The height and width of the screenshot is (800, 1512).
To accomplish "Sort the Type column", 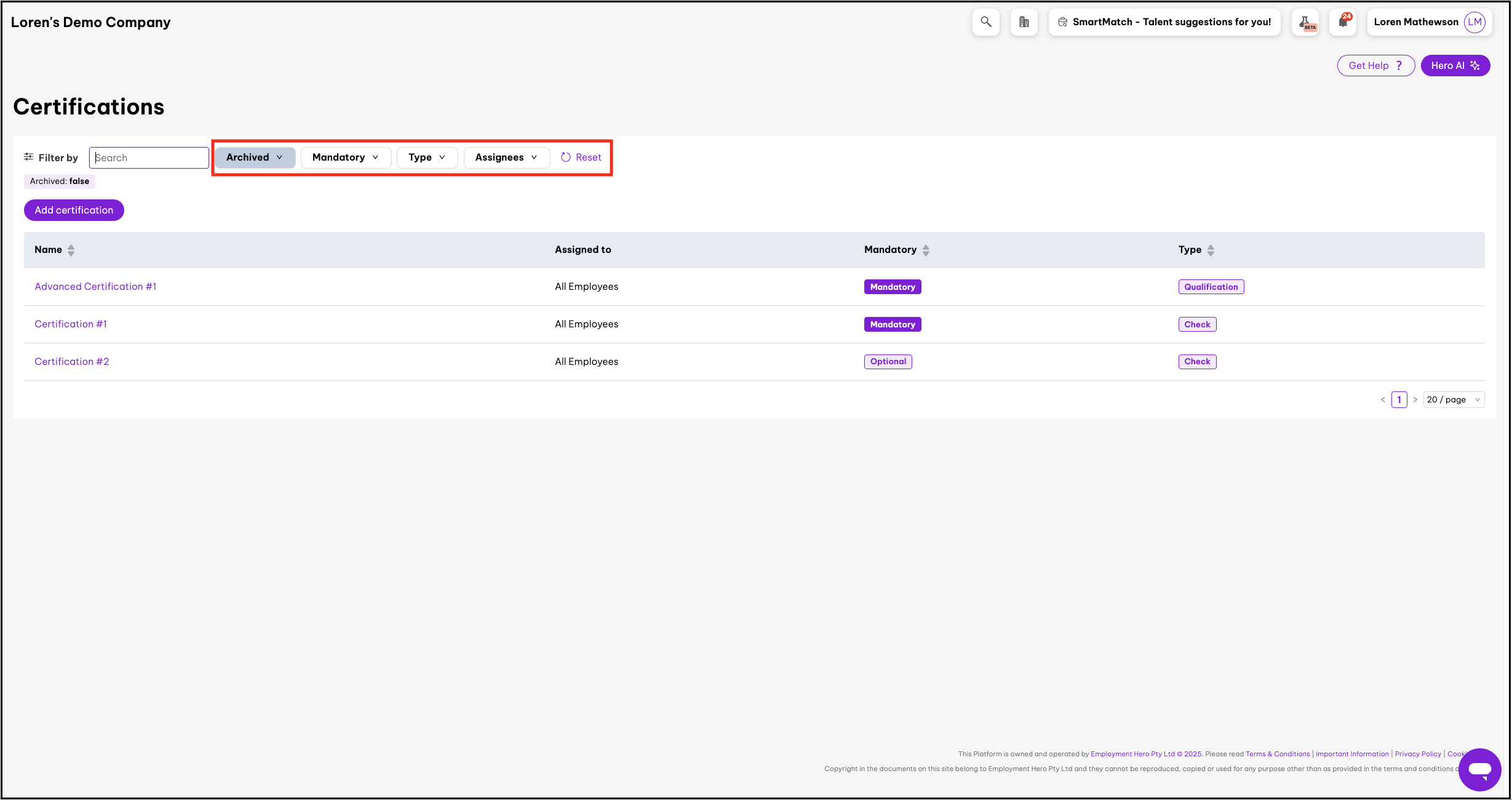I will click(1211, 250).
